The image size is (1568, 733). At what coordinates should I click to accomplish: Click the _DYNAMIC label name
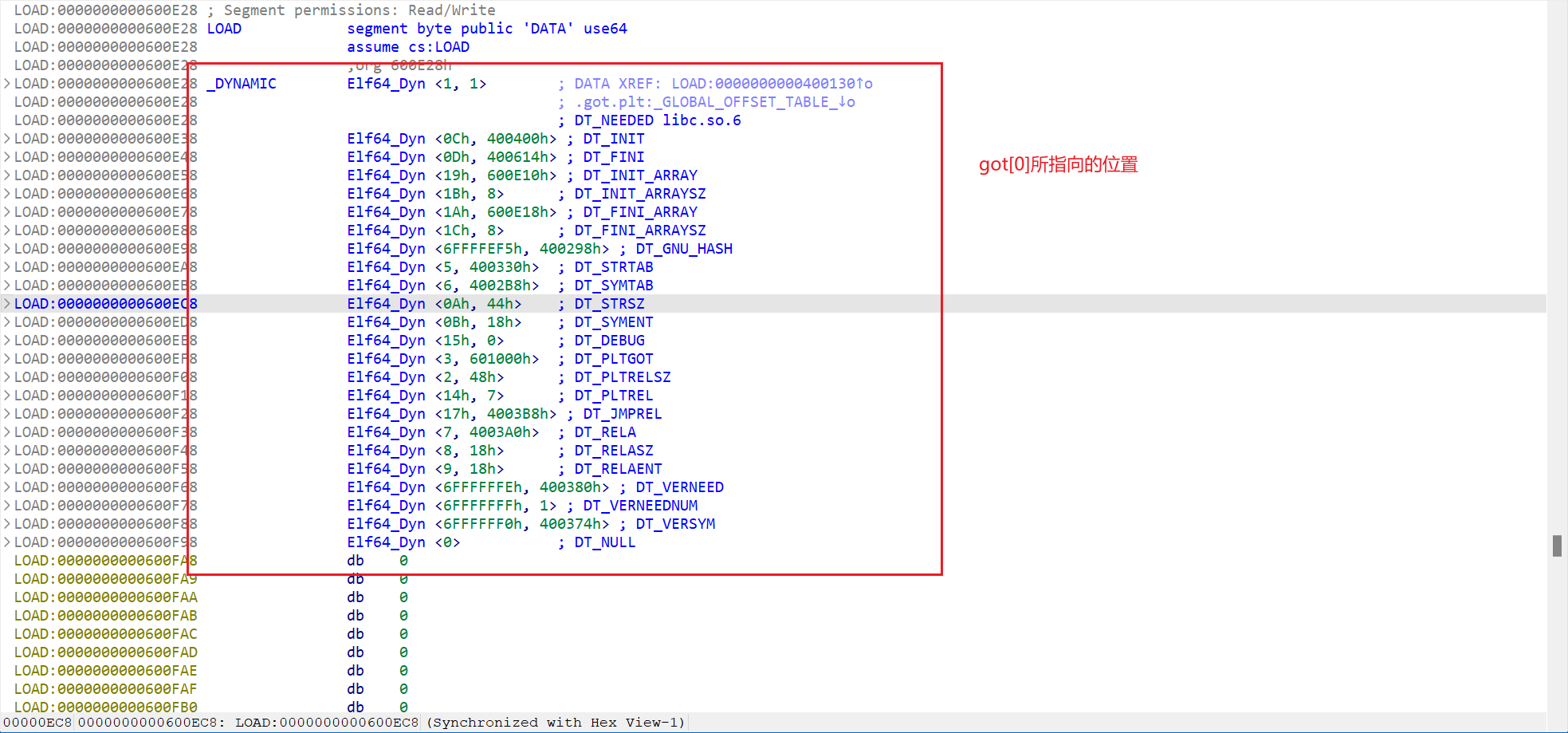coord(242,84)
